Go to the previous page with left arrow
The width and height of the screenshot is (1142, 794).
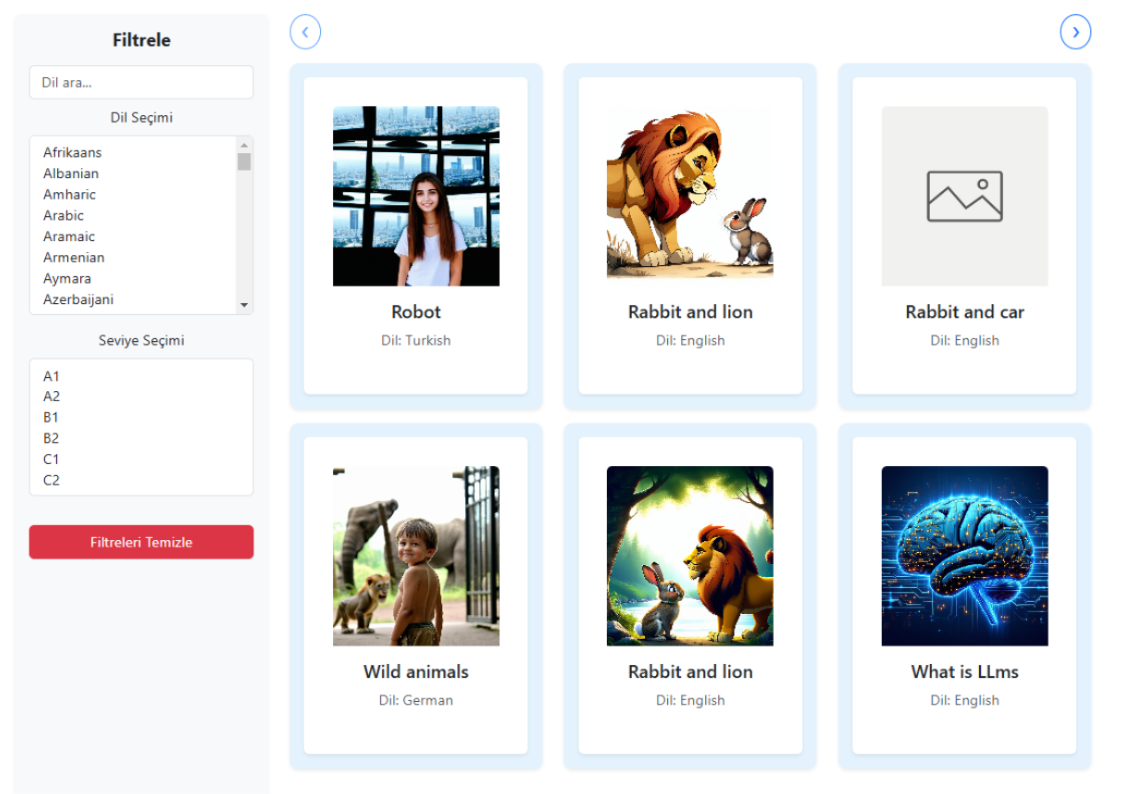(x=305, y=32)
